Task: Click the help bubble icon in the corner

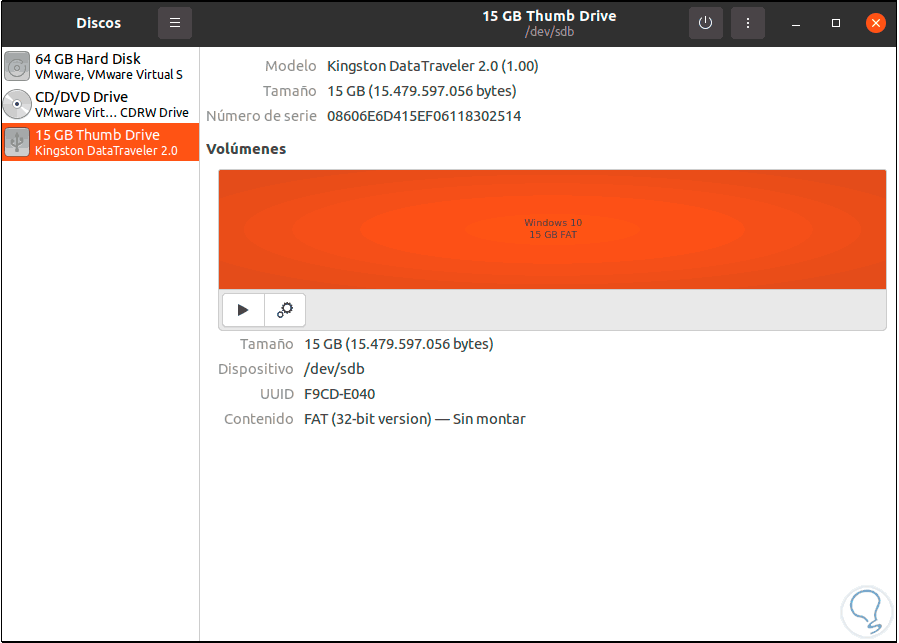Action: [865, 610]
